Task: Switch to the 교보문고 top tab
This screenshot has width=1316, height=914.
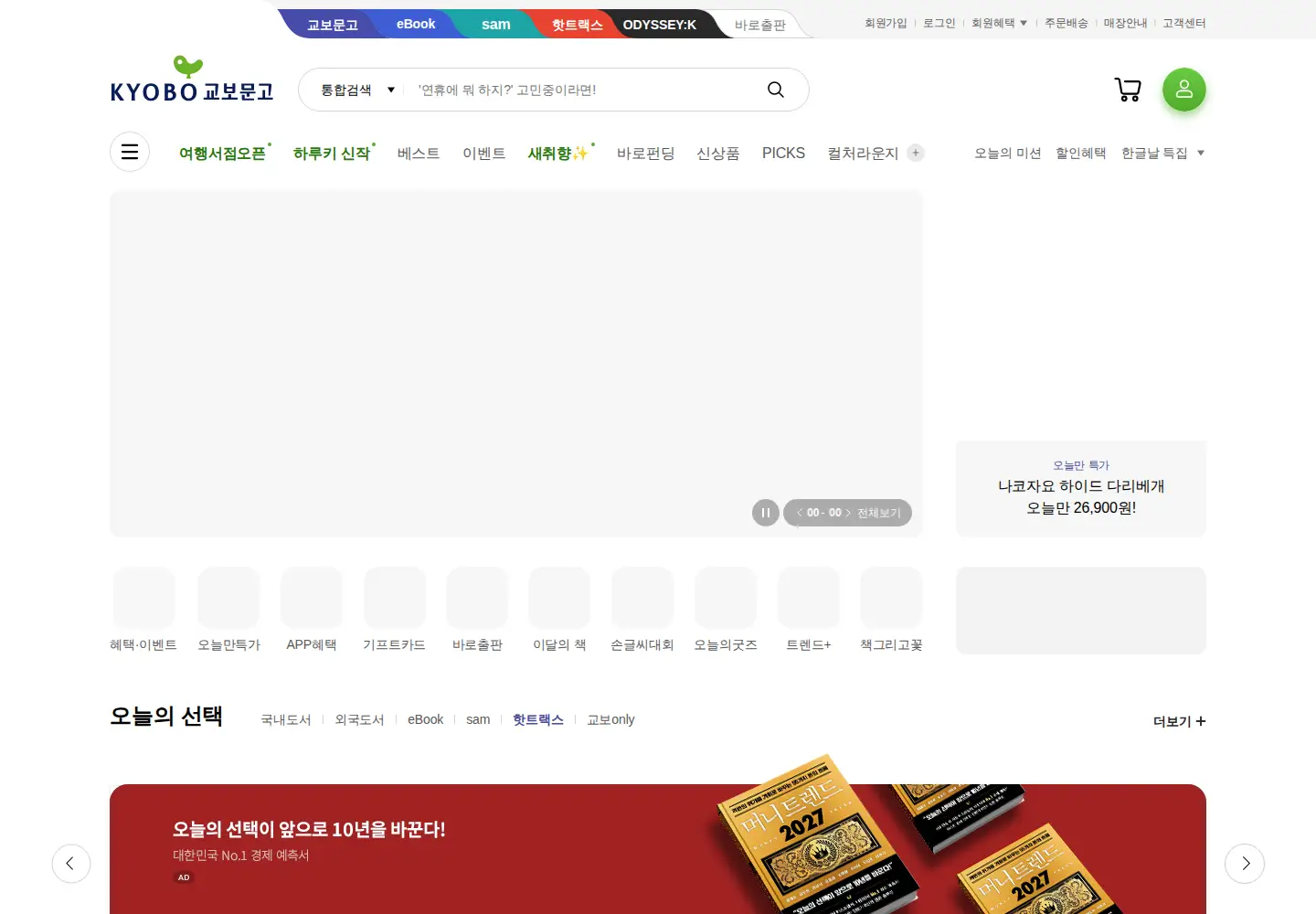Action: click(x=333, y=25)
